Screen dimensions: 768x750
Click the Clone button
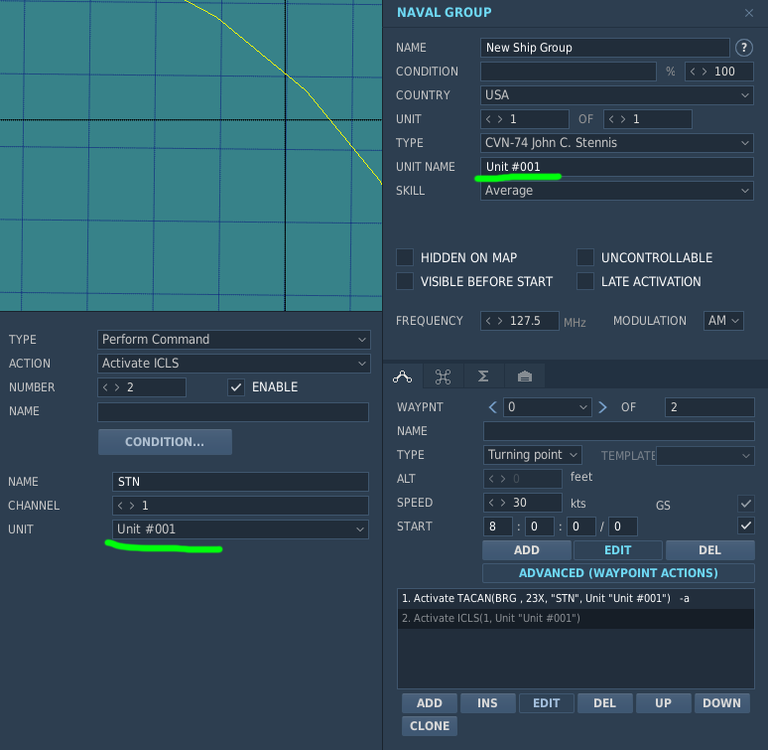[429, 726]
